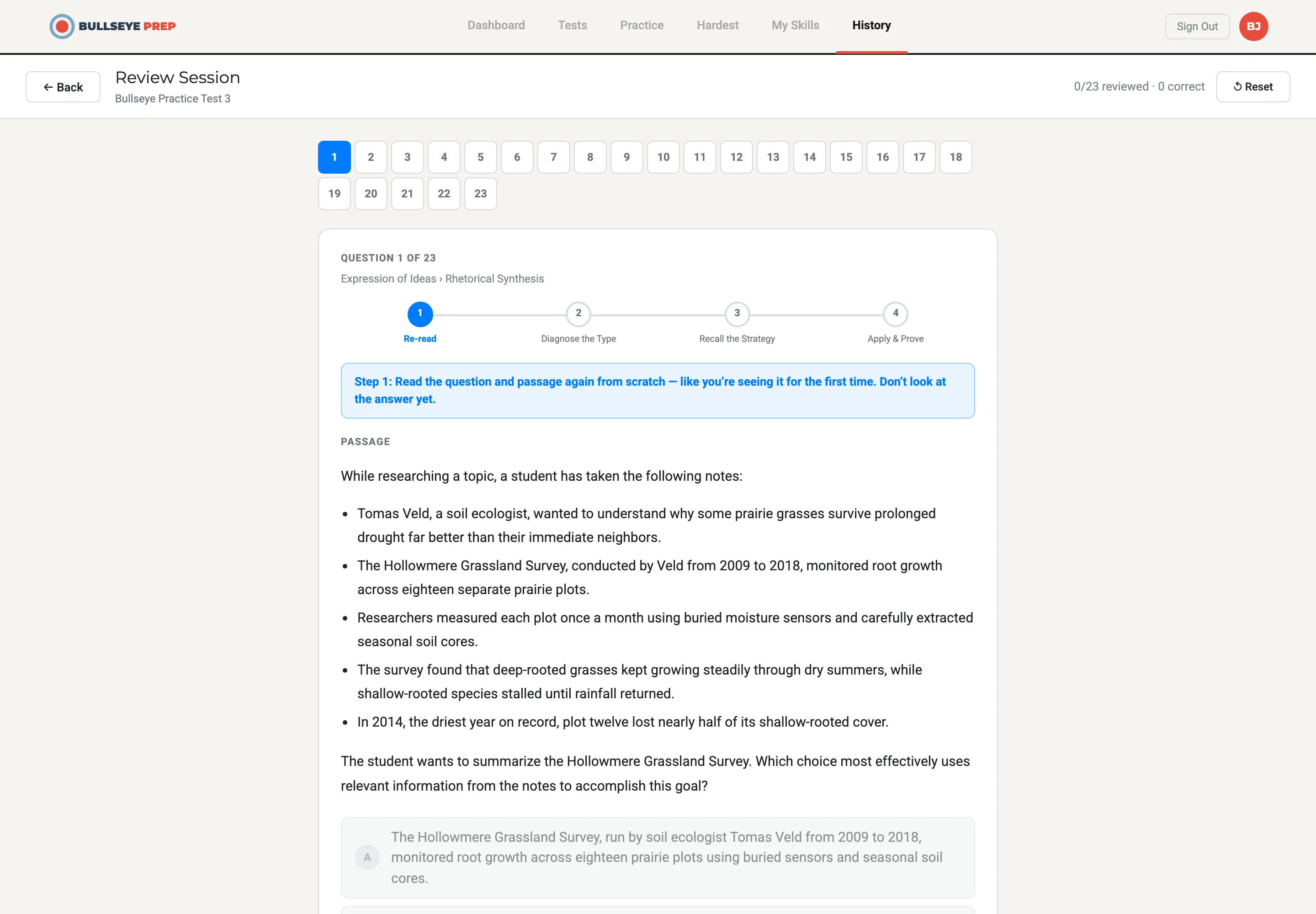Jump to question 18

pos(956,157)
